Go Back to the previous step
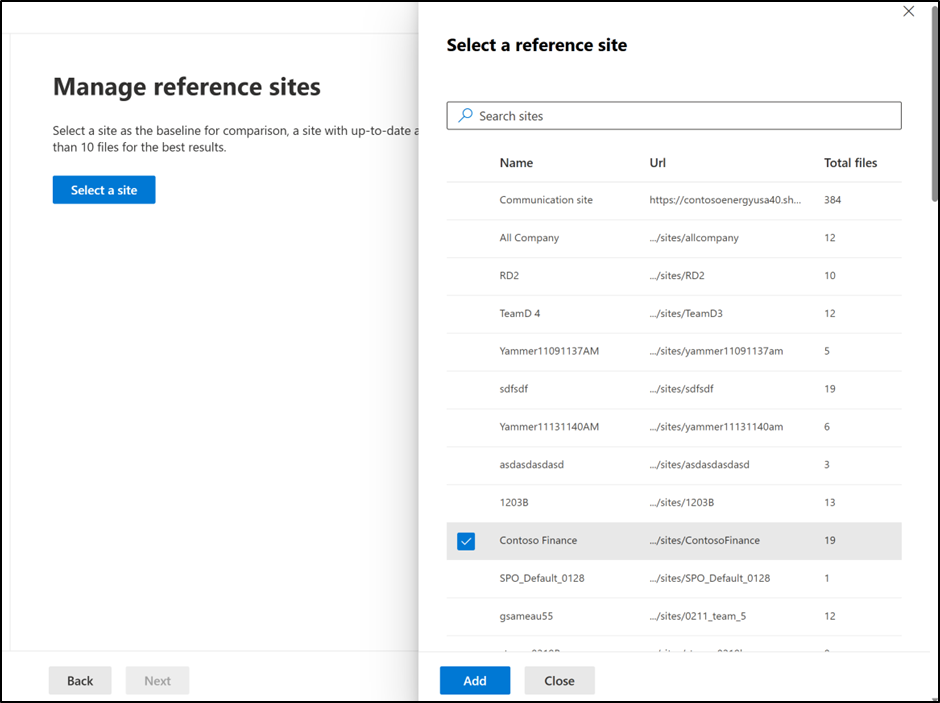Screen dimensions: 940x703 tap(80, 681)
